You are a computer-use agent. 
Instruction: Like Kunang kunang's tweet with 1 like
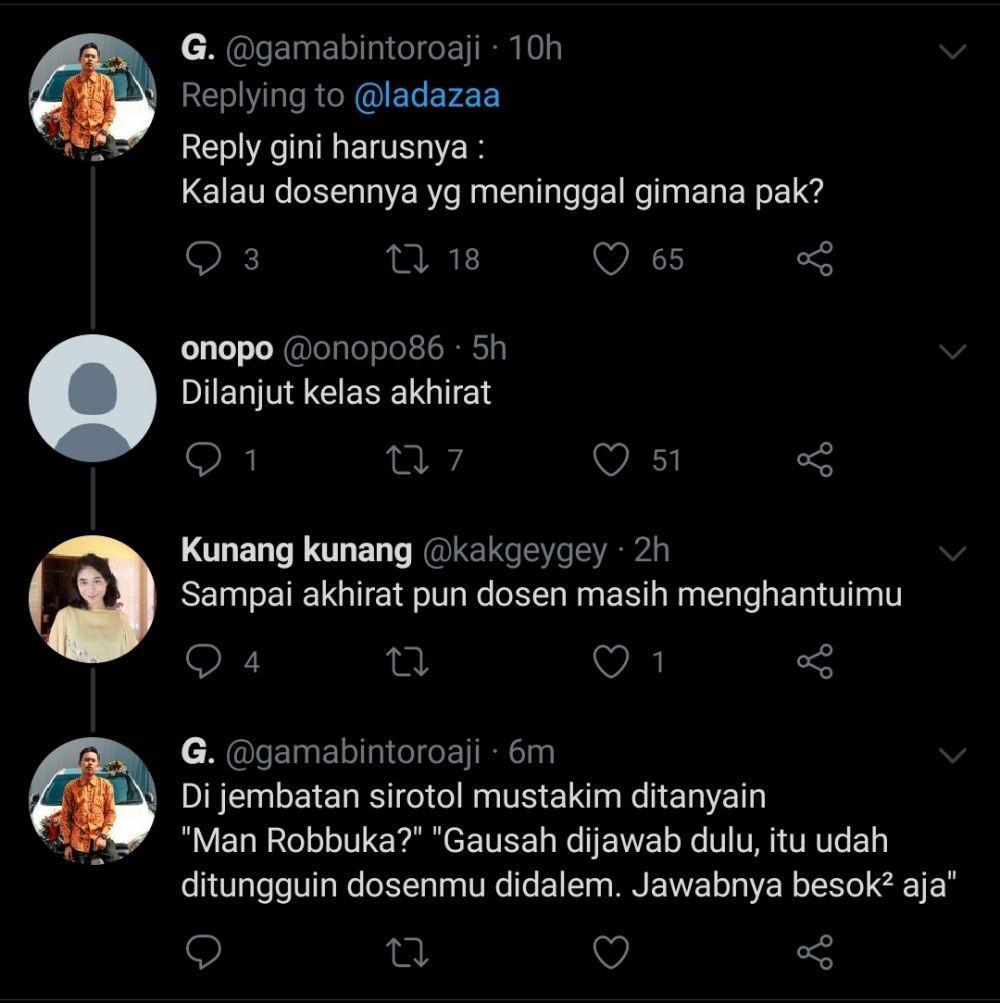(611, 661)
